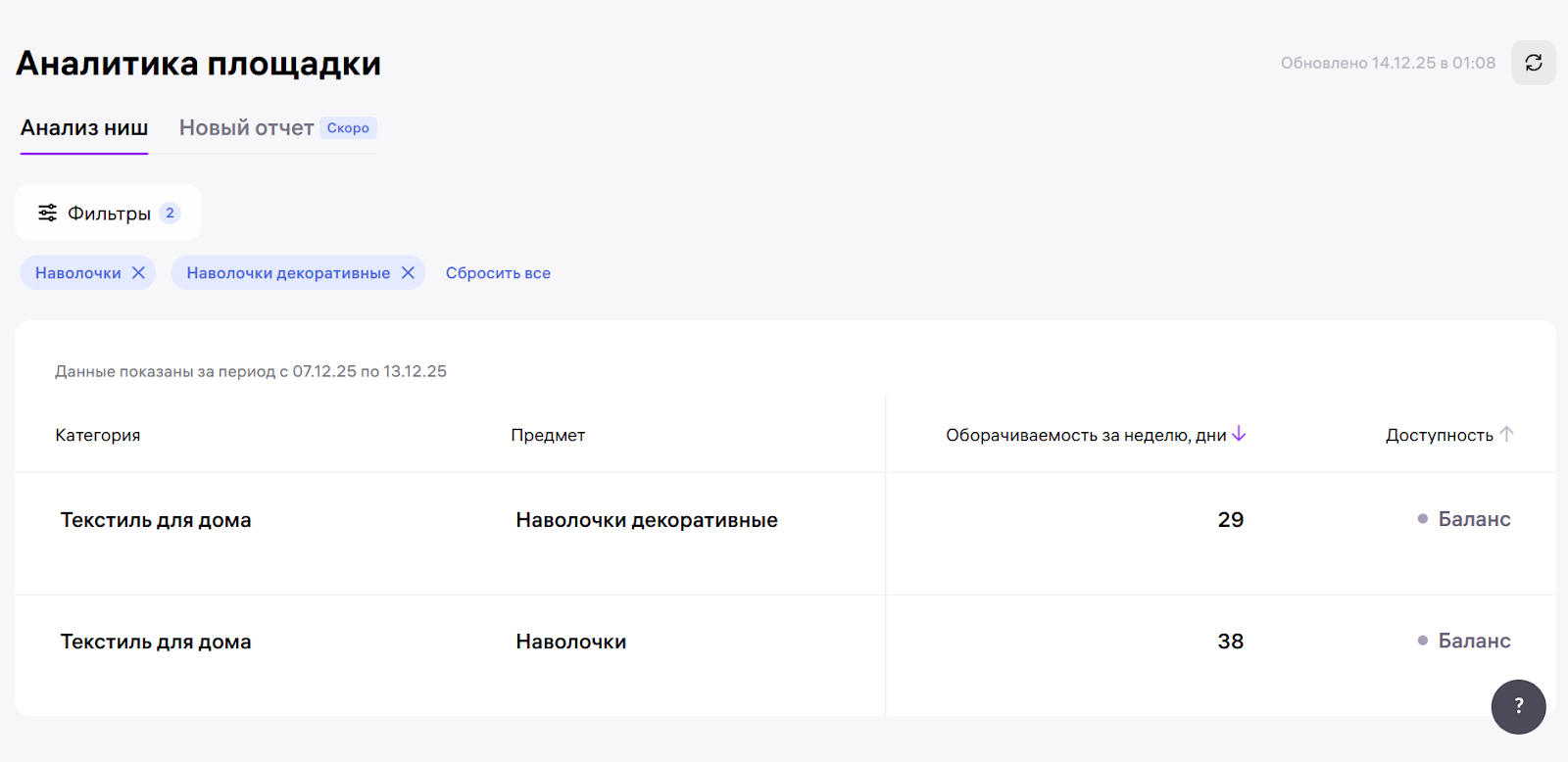
Task: Switch to the Анализ ниш tab
Action: [x=84, y=128]
